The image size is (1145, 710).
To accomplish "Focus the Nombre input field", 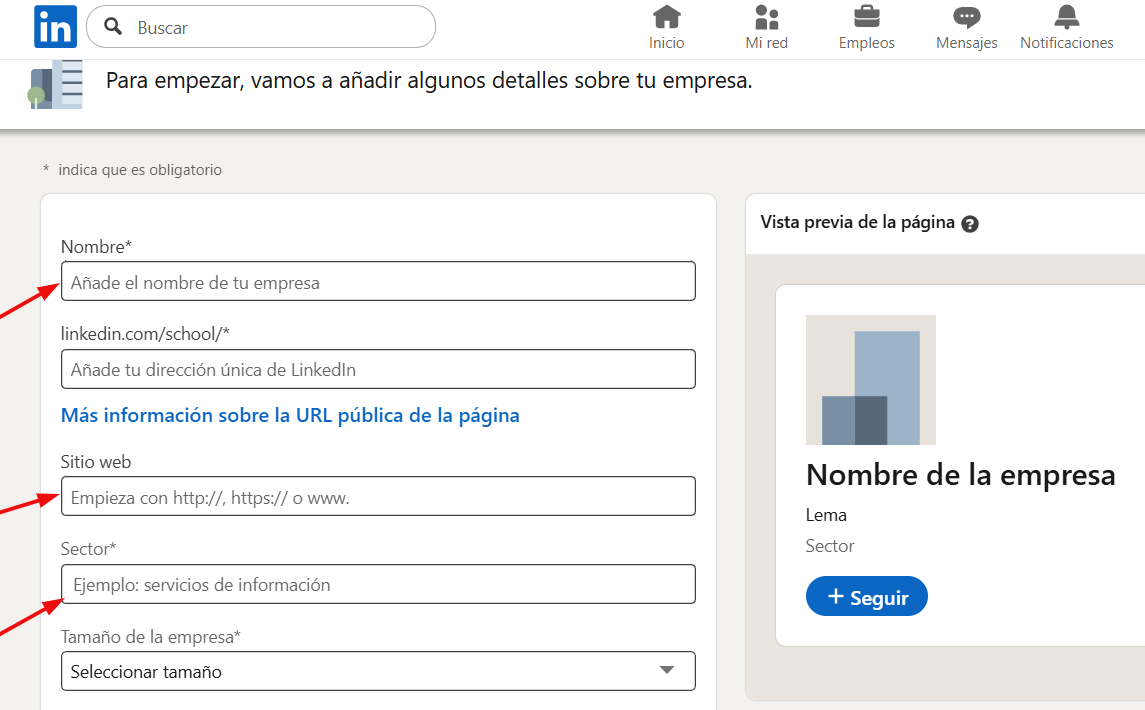I will coord(378,281).
